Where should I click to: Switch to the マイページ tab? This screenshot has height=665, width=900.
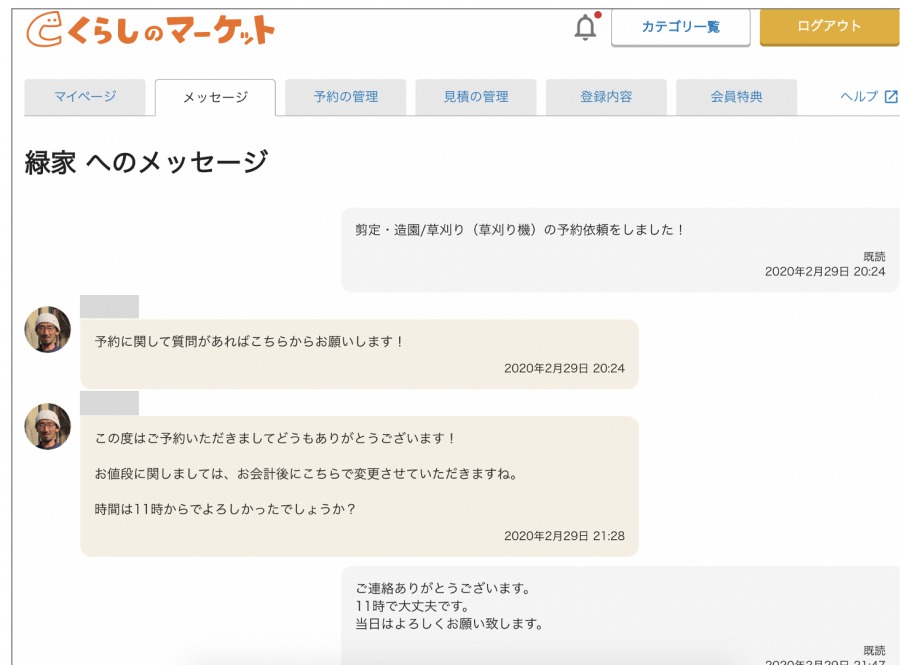click(85, 97)
